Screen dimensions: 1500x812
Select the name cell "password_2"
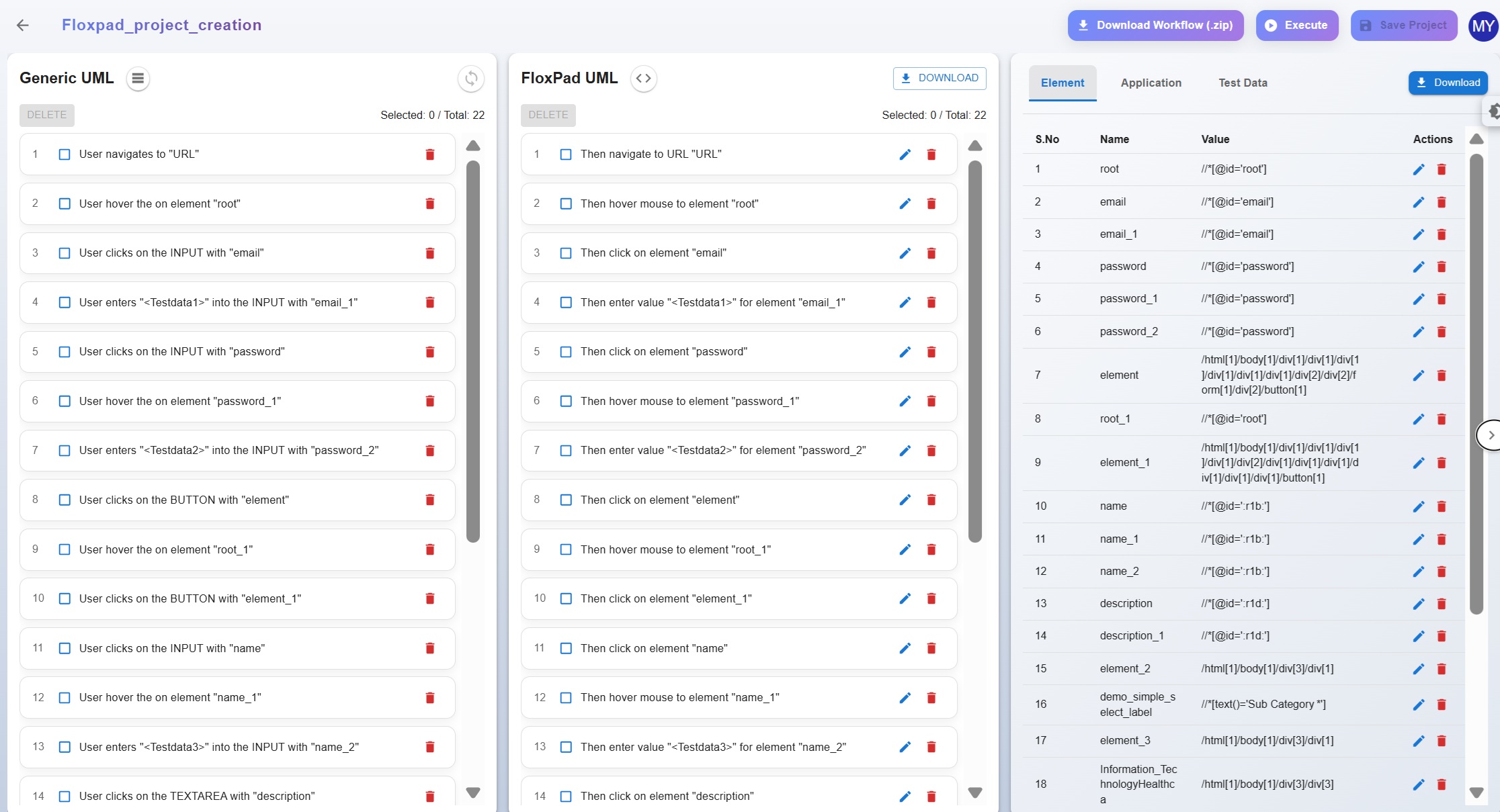tap(1129, 332)
